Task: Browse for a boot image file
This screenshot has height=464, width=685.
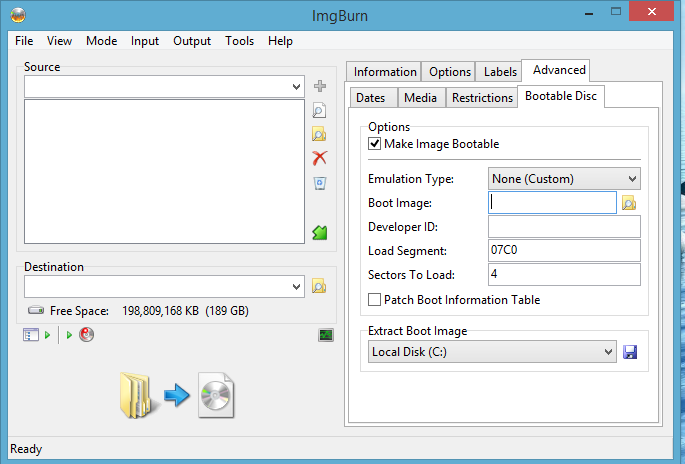Action: (629, 203)
